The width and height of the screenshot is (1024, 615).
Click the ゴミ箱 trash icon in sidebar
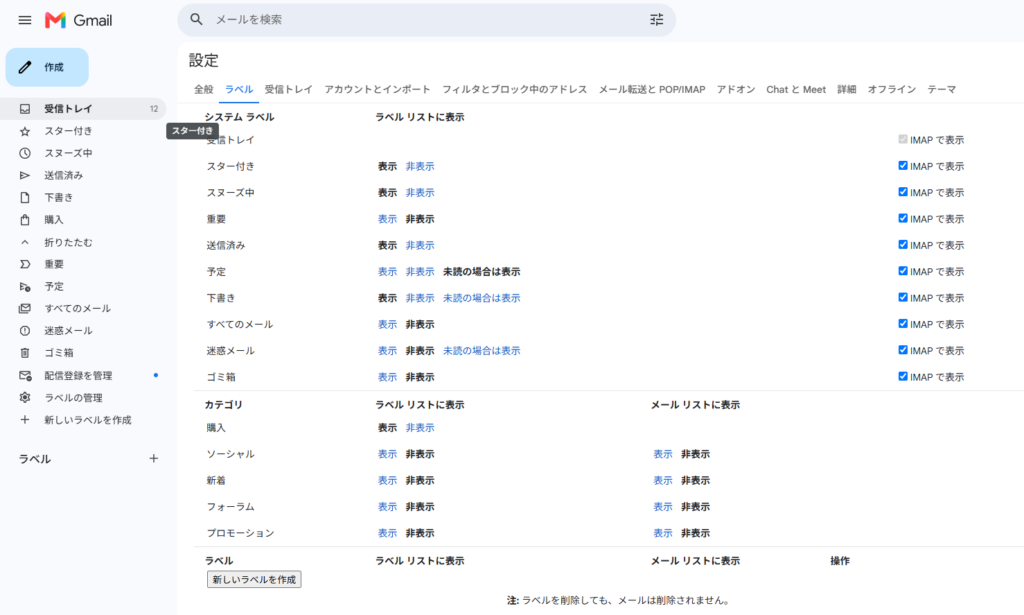pyautogui.click(x=25, y=353)
